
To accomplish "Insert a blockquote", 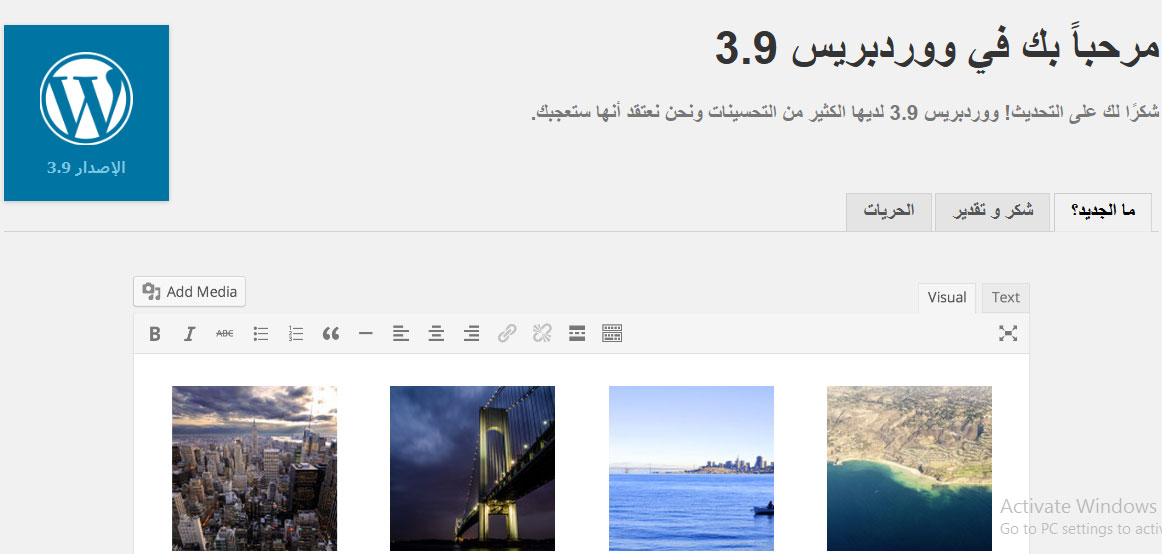I will click(331, 334).
